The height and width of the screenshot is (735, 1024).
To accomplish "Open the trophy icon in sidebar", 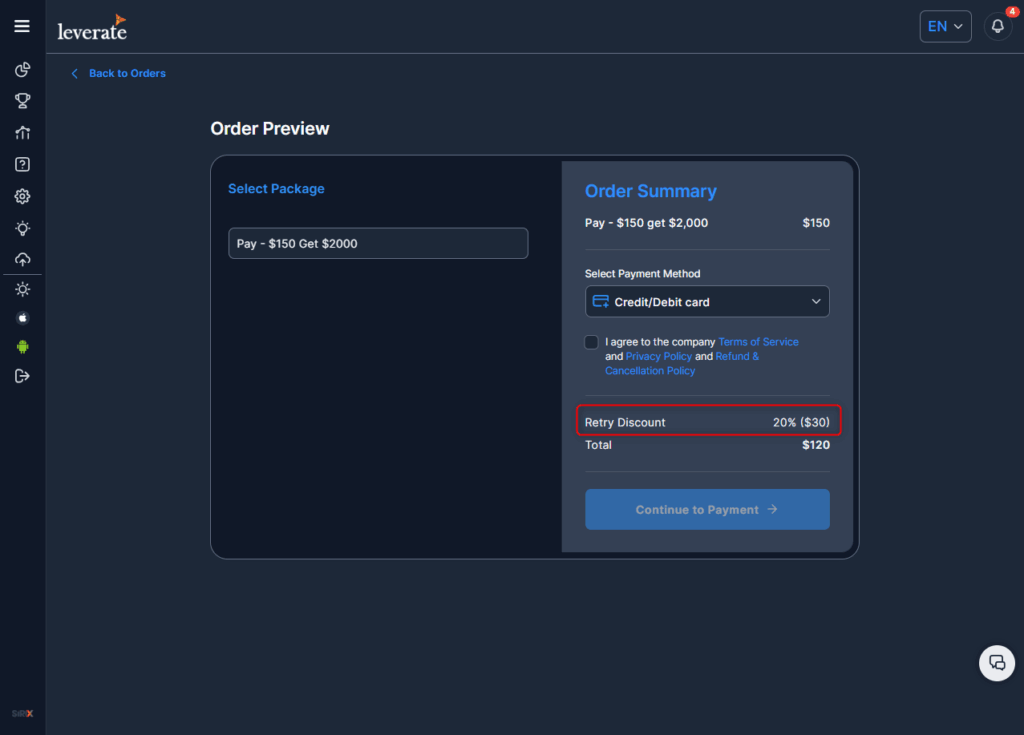I will click(22, 101).
